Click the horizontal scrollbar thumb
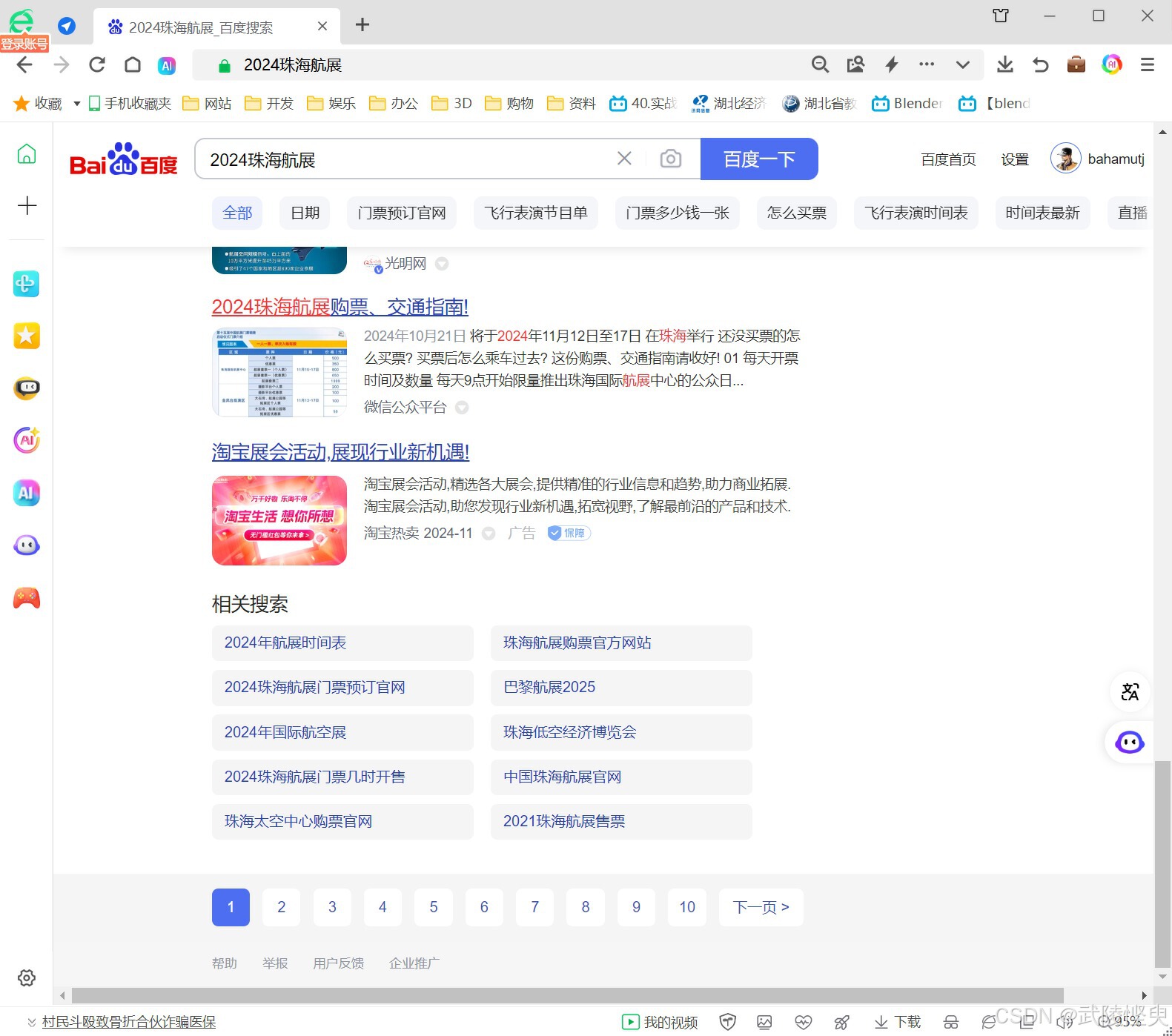This screenshot has width=1172, height=1036. (568, 995)
